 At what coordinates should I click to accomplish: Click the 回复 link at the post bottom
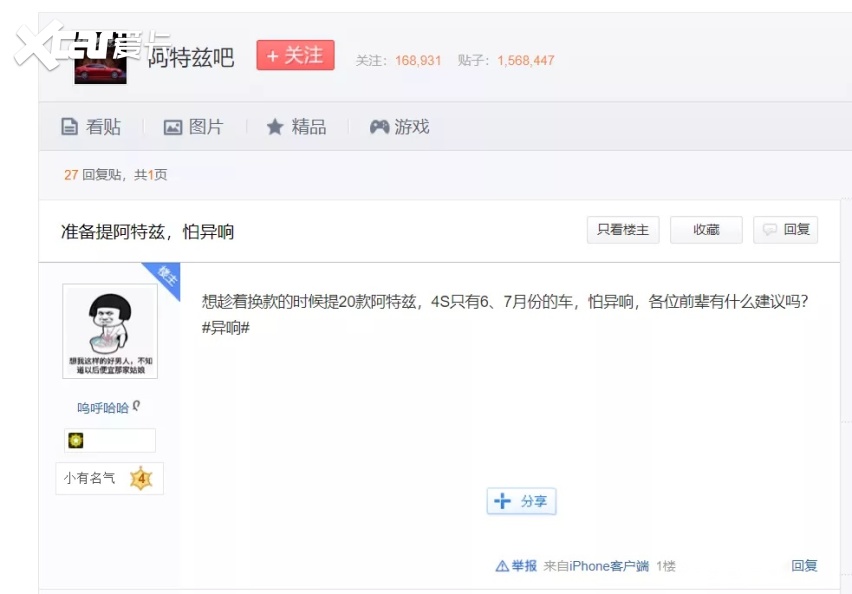[x=804, y=566]
